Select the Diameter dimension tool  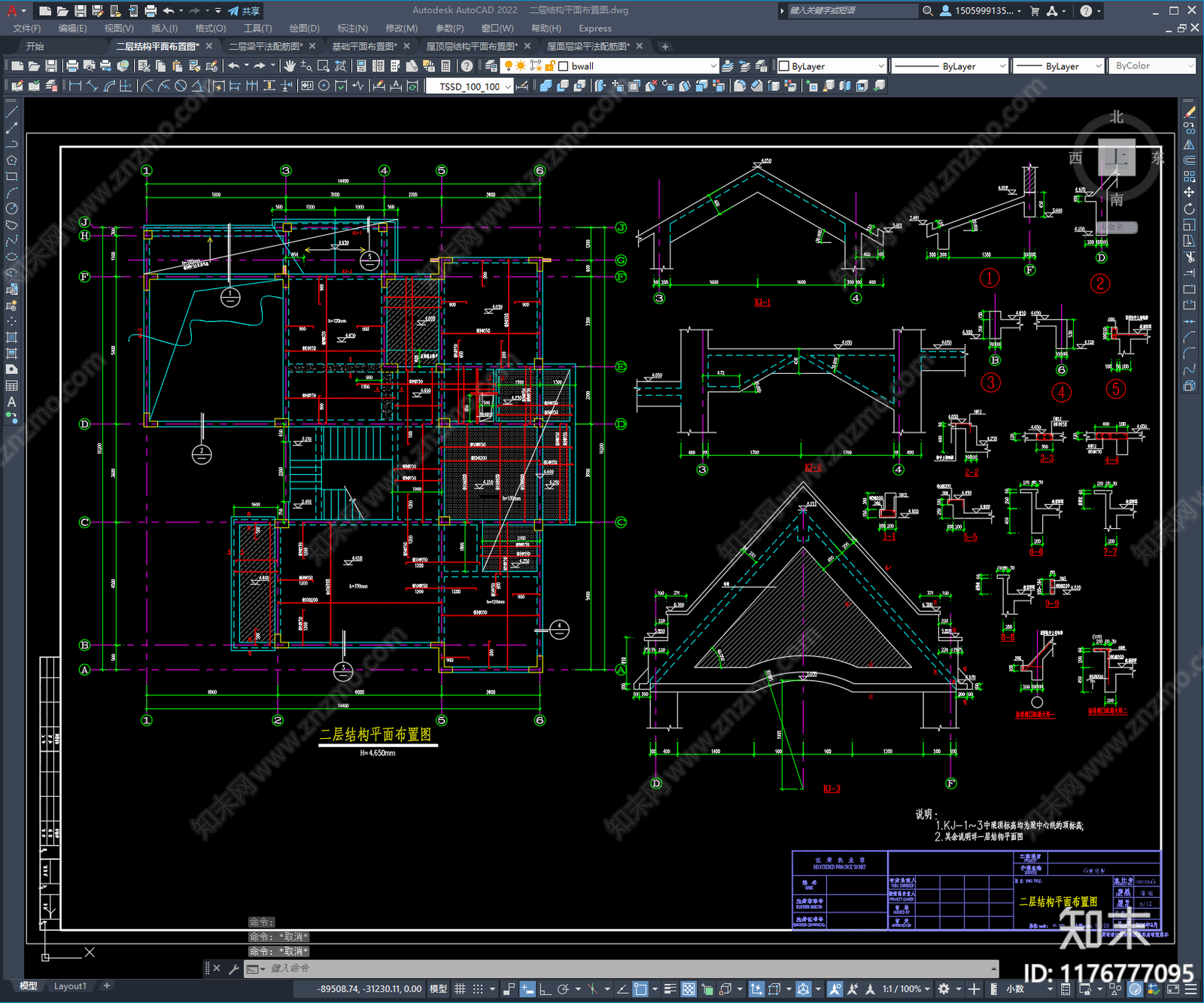coord(181,86)
